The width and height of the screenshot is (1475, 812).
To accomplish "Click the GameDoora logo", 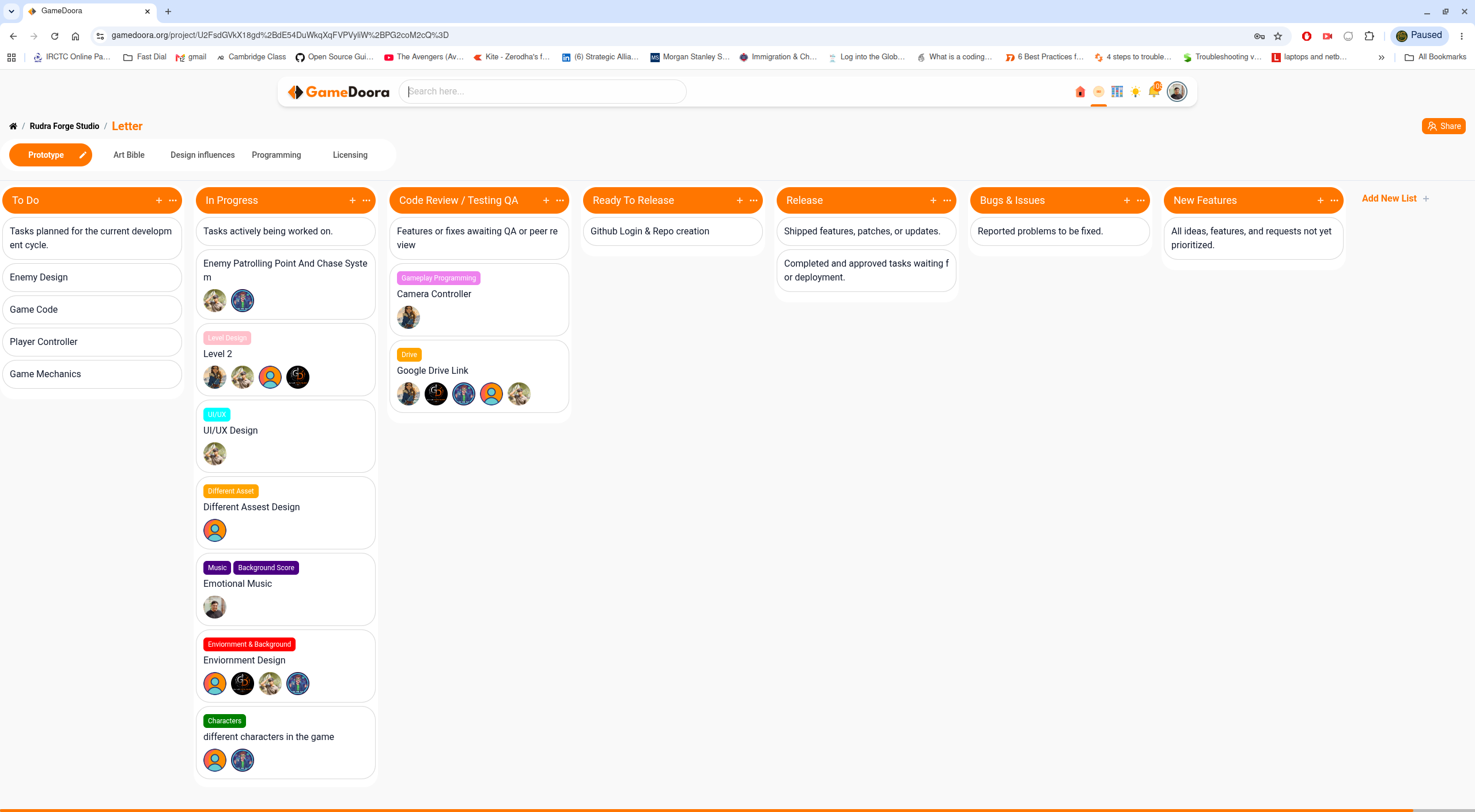I will pos(339,92).
